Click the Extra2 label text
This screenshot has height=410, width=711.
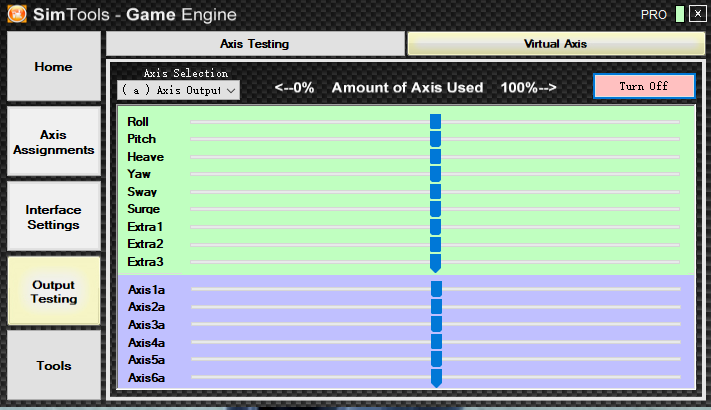(145, 244)
